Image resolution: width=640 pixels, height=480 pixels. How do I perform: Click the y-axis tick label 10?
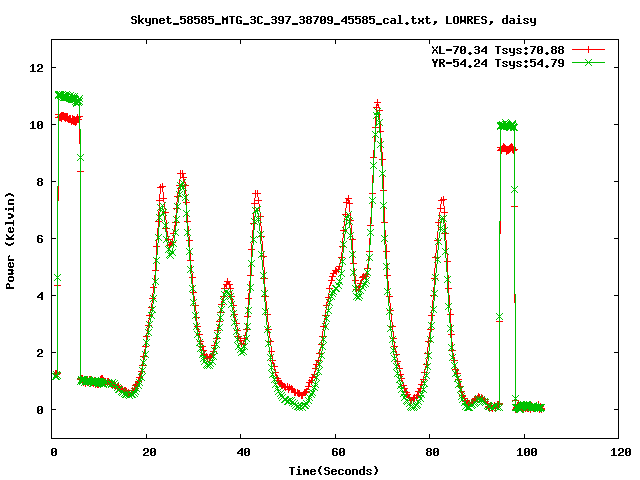[x=36, y=125]
